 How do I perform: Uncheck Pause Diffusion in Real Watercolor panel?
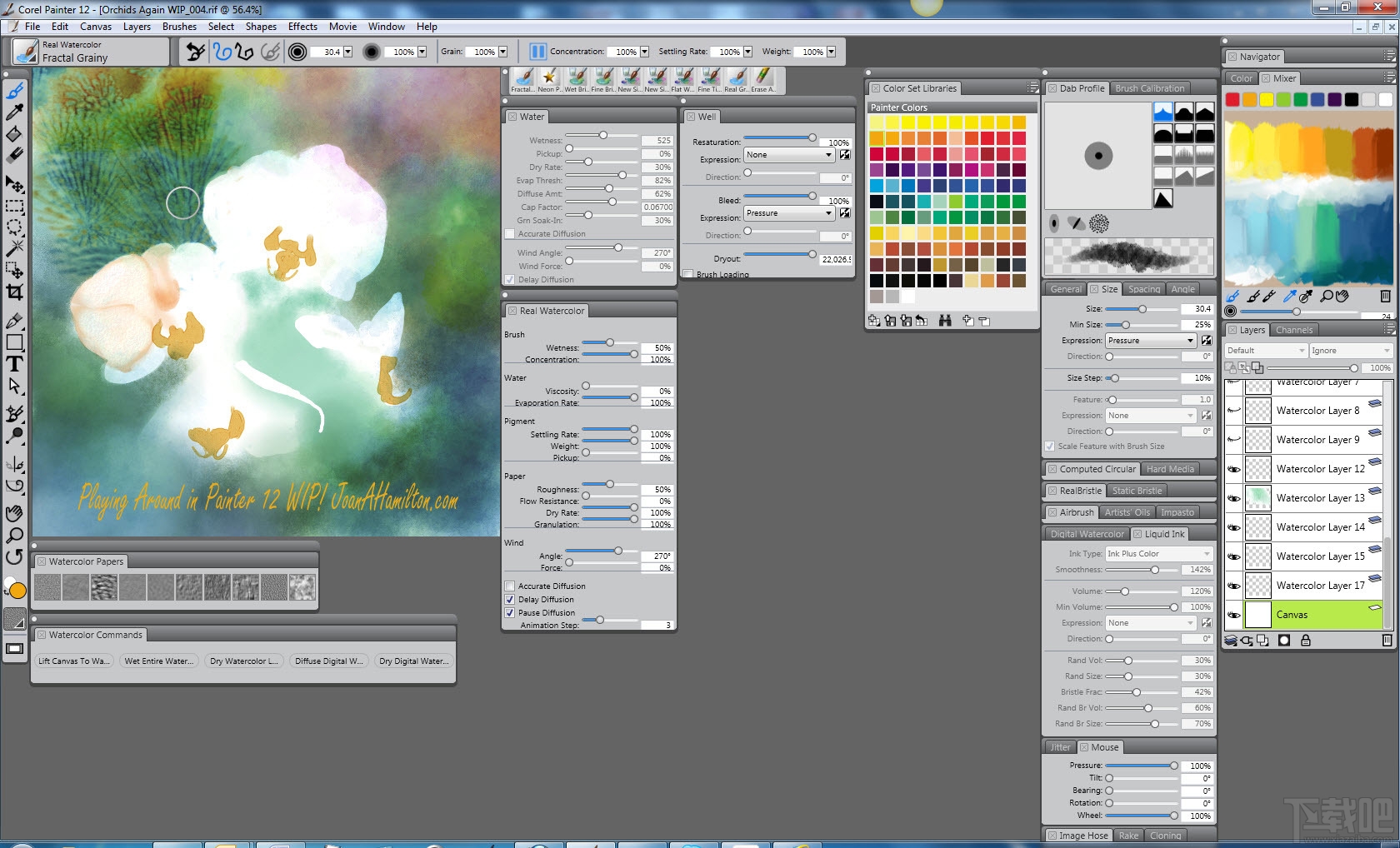tap(510, 612)
